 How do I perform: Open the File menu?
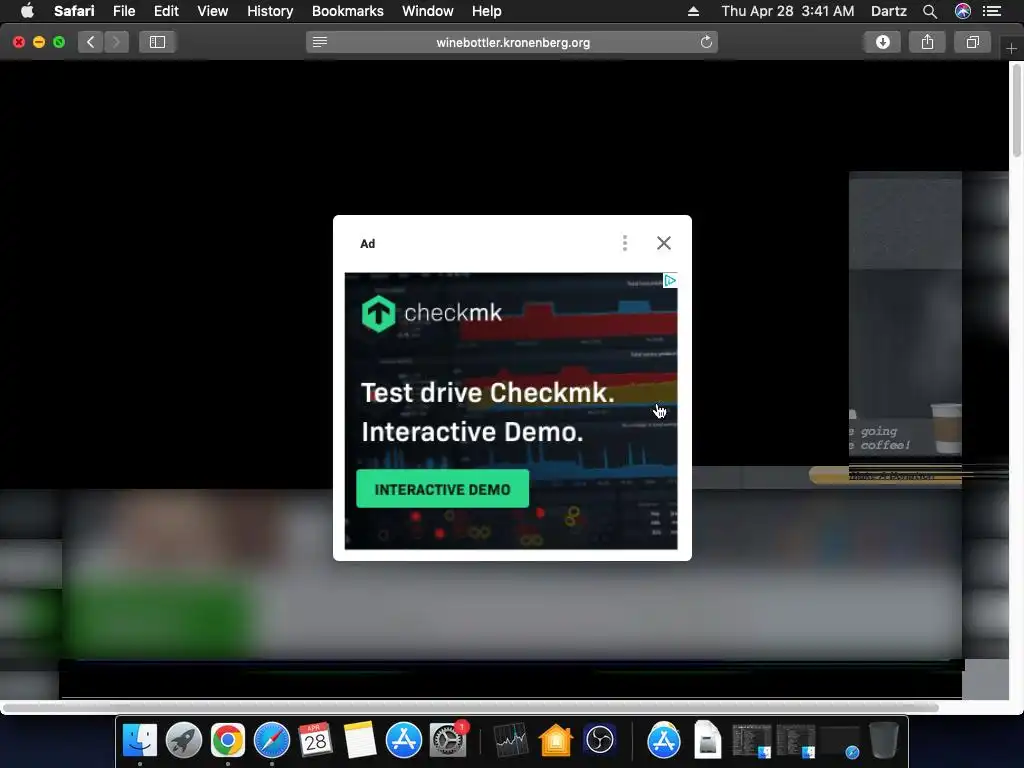pos(123,11)
